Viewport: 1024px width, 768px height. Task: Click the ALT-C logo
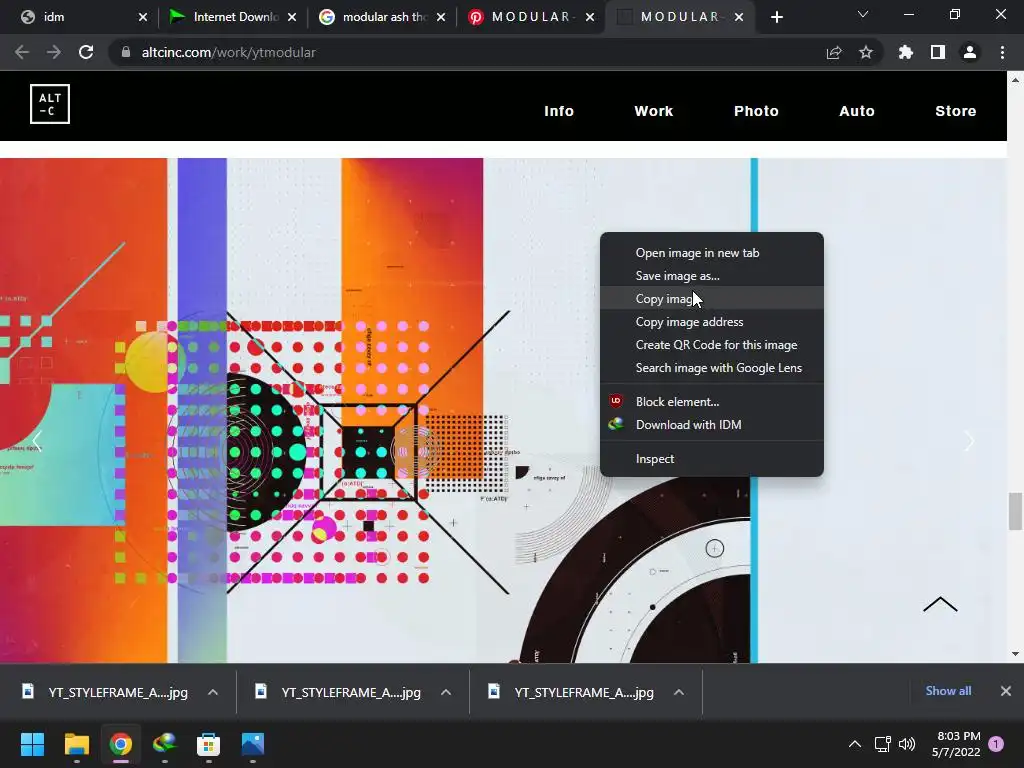tap(50, 104)
